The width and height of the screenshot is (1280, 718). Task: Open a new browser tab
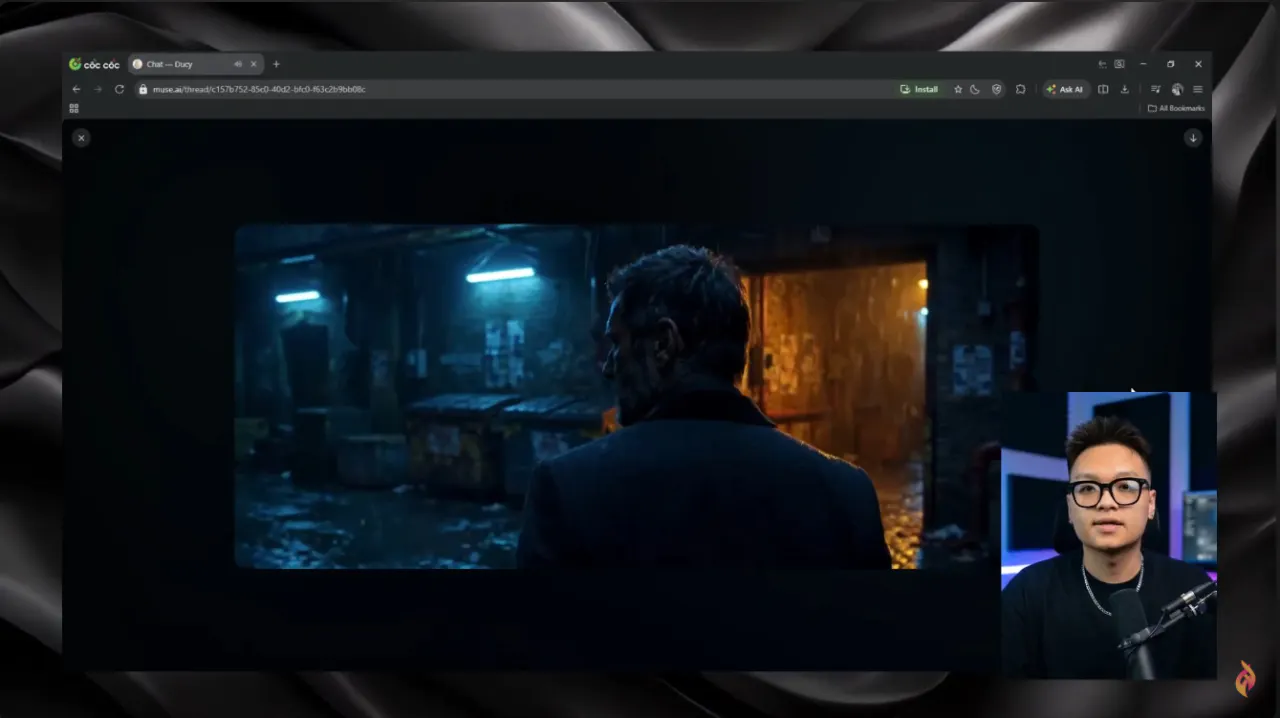click(x=276, y=64)
